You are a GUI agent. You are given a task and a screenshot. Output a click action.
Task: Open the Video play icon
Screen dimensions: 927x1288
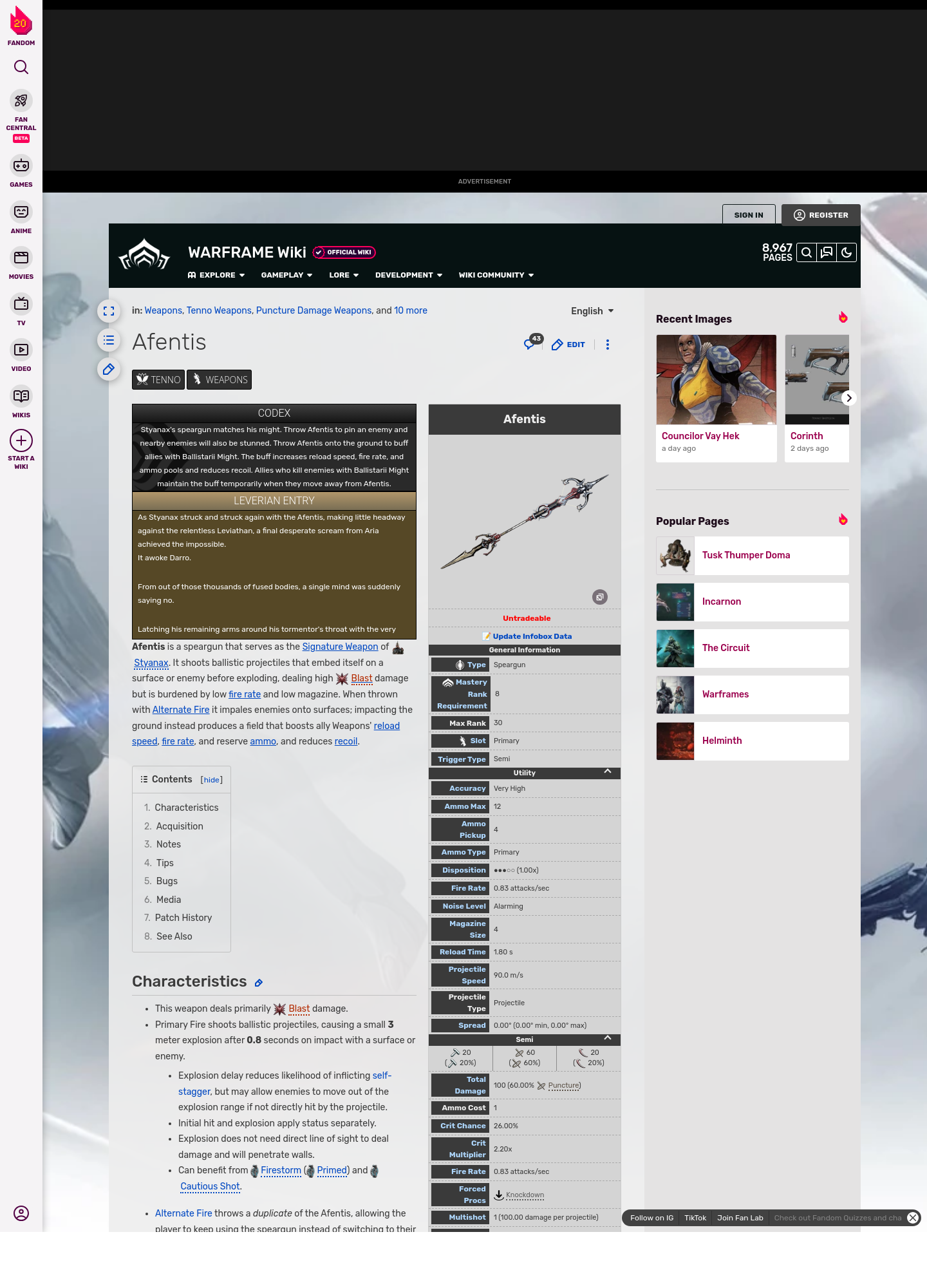tap(21, 350)
